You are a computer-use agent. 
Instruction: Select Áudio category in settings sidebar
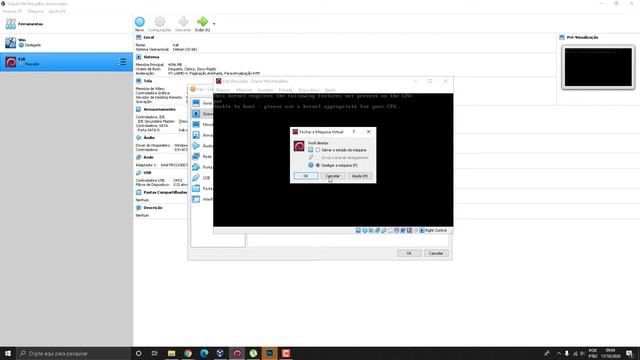[202, 146]
